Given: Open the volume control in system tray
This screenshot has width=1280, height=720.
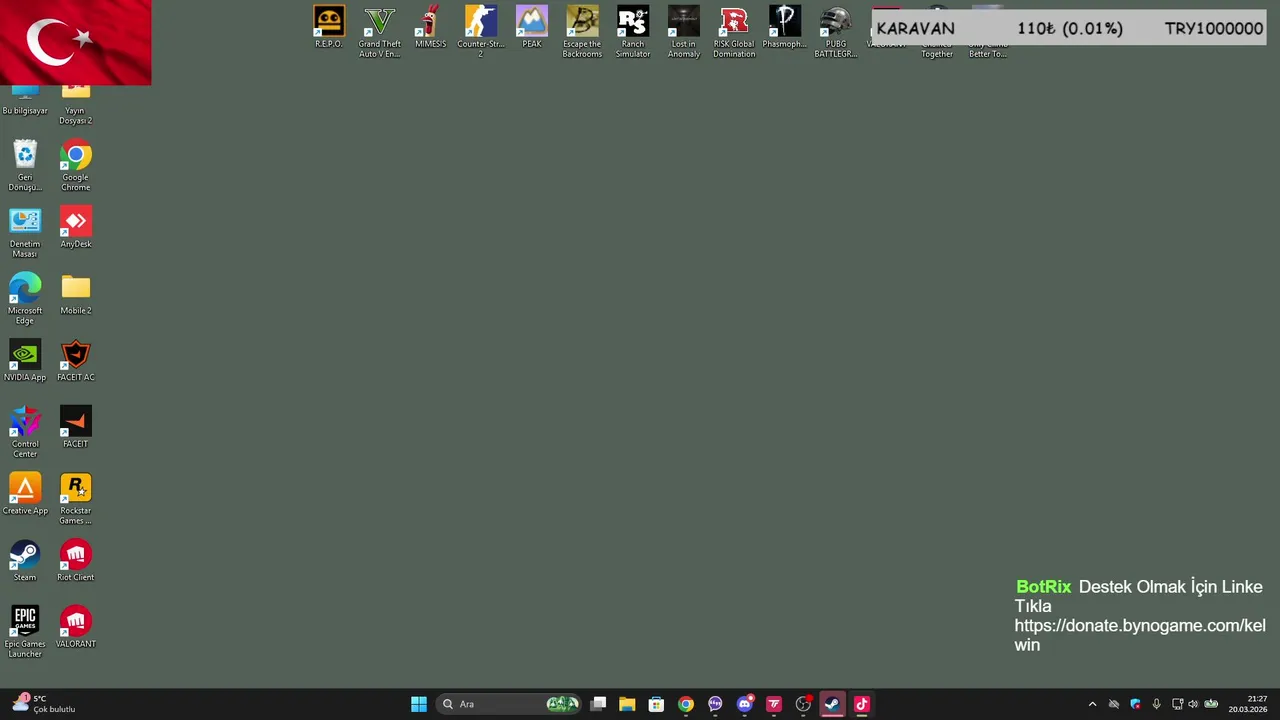Looking at the screenshot, I should [1193, 704].
